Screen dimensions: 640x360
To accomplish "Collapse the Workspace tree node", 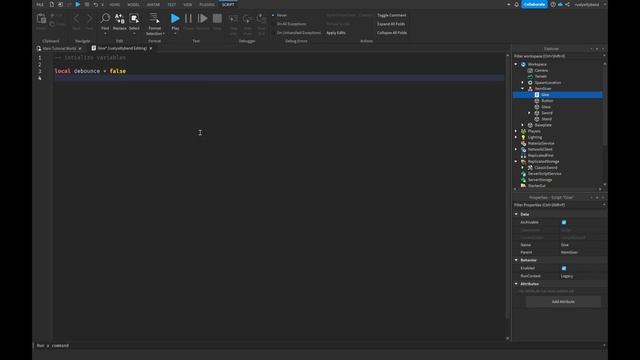I will 516,64.
